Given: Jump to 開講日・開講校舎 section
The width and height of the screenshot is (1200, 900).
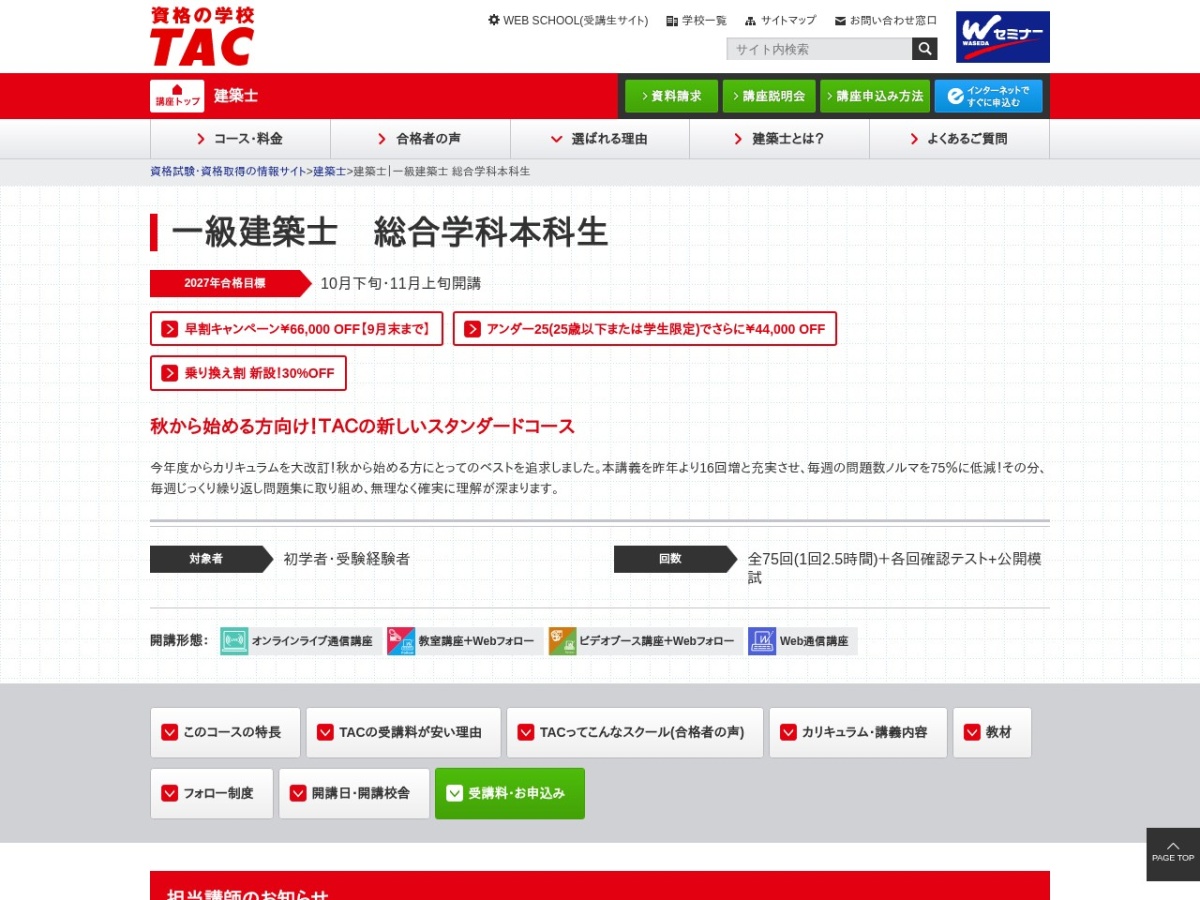Looking at the screenshot, I should pos(354,794).
